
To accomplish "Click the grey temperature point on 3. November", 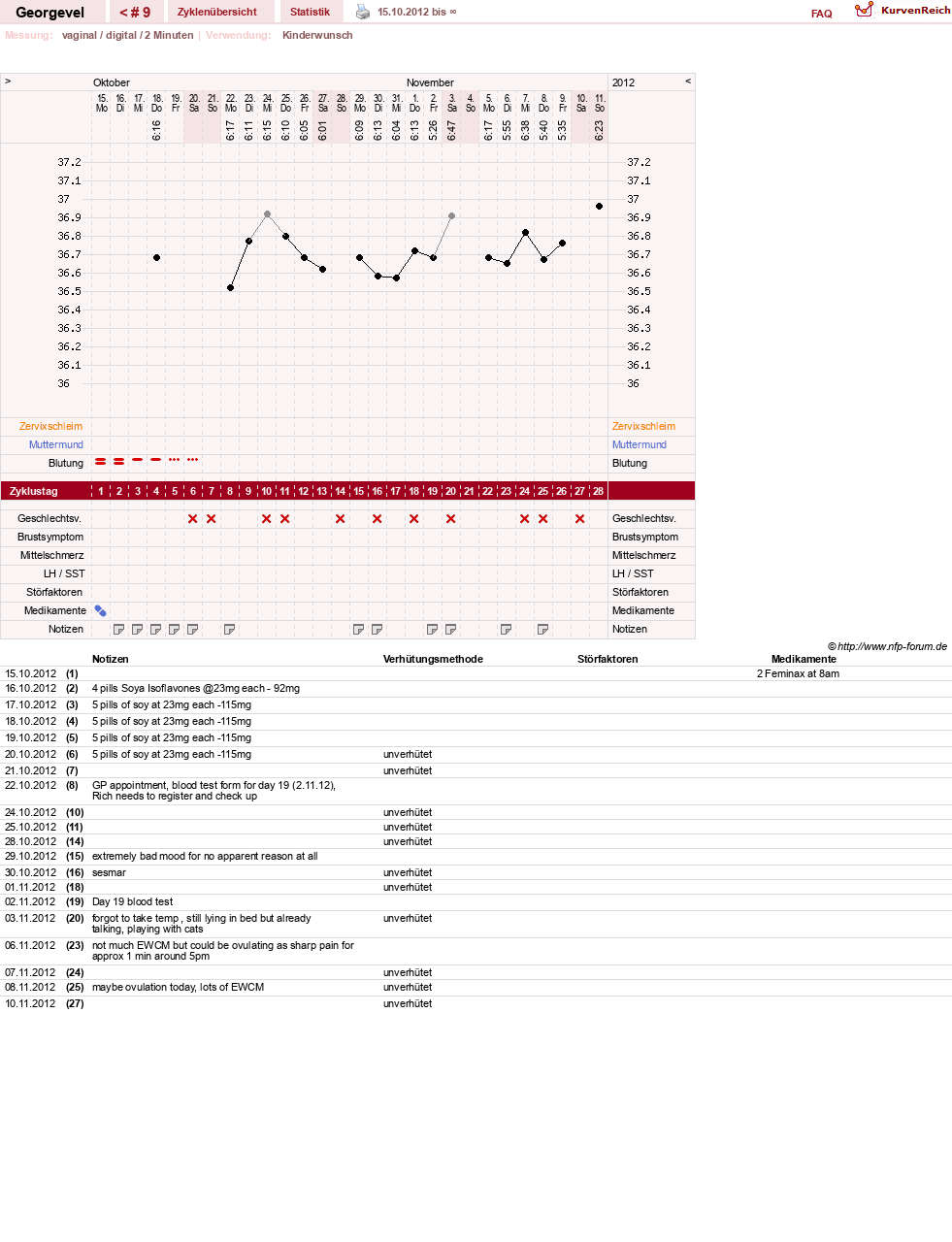I will [451, 215].
